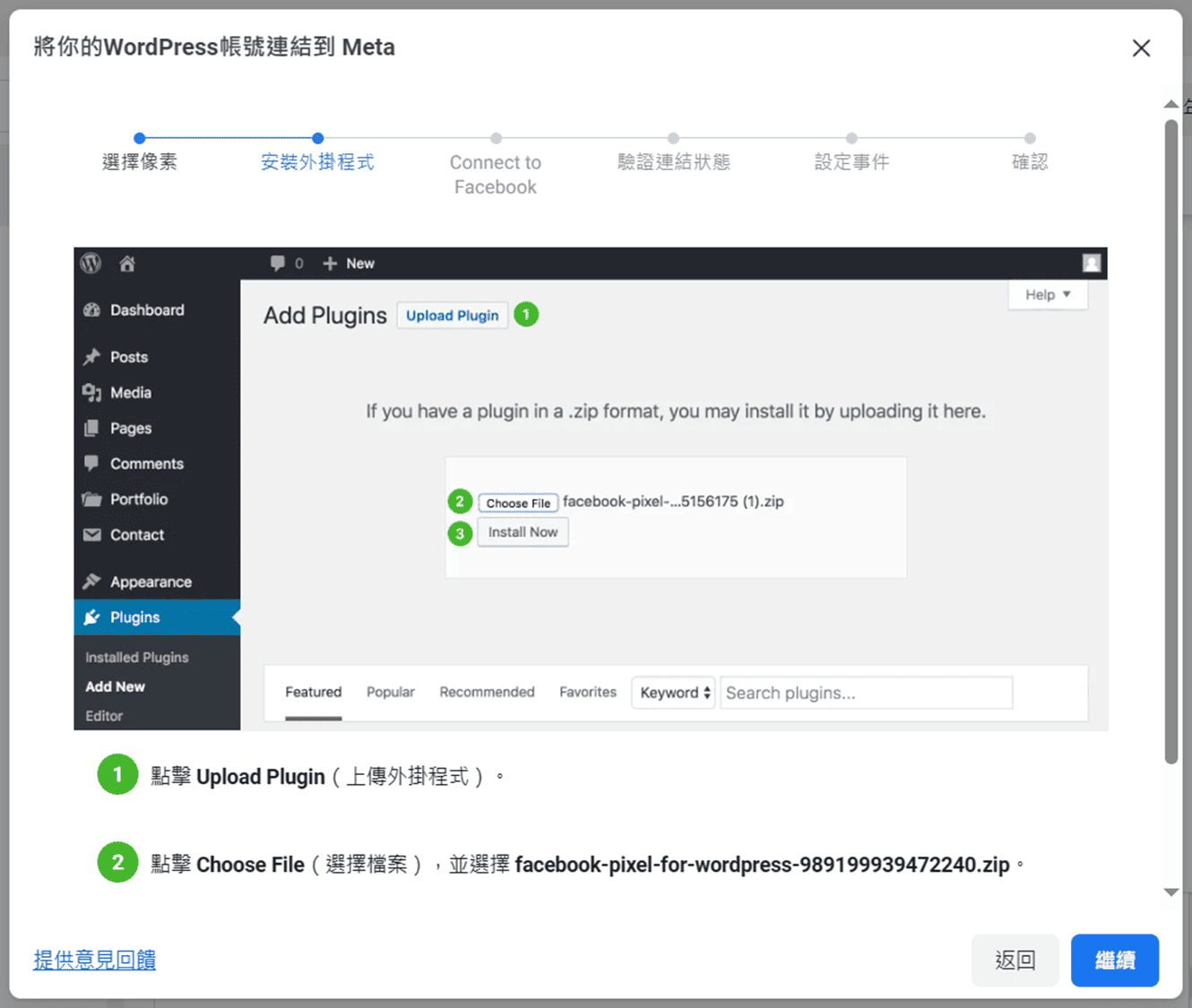
Task: Click the .zip format upload instruction sentence
Action: coord(676,411)
